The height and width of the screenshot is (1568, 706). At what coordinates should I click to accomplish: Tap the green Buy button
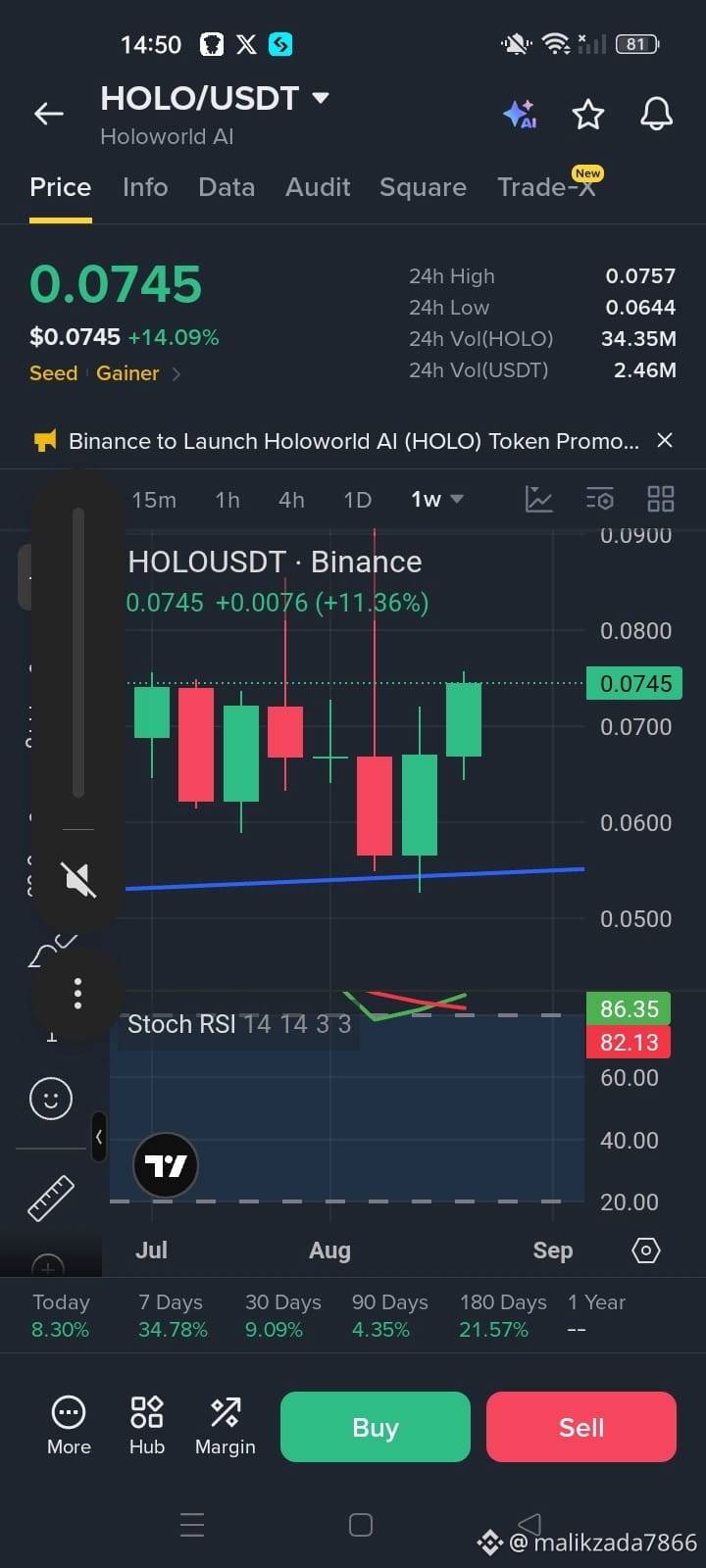(376, 1427)
